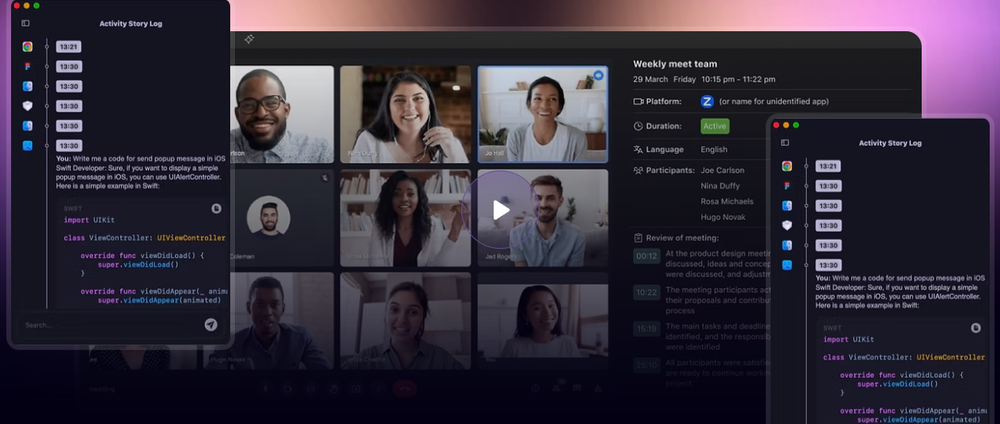
Task: Jump to the 25:10 review timestamp
Action: [646, 365]
